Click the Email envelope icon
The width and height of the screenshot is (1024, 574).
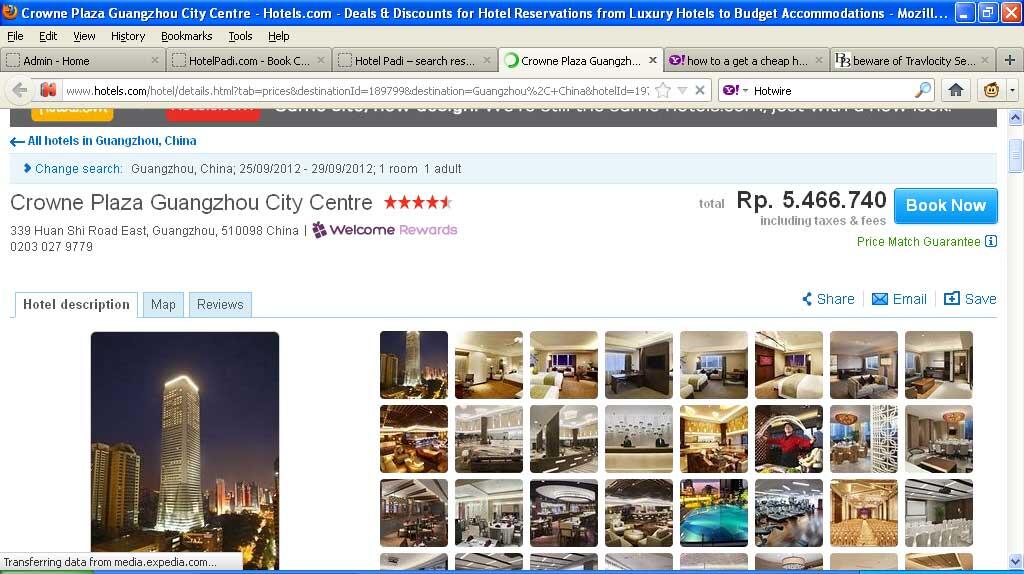[880, 299]
